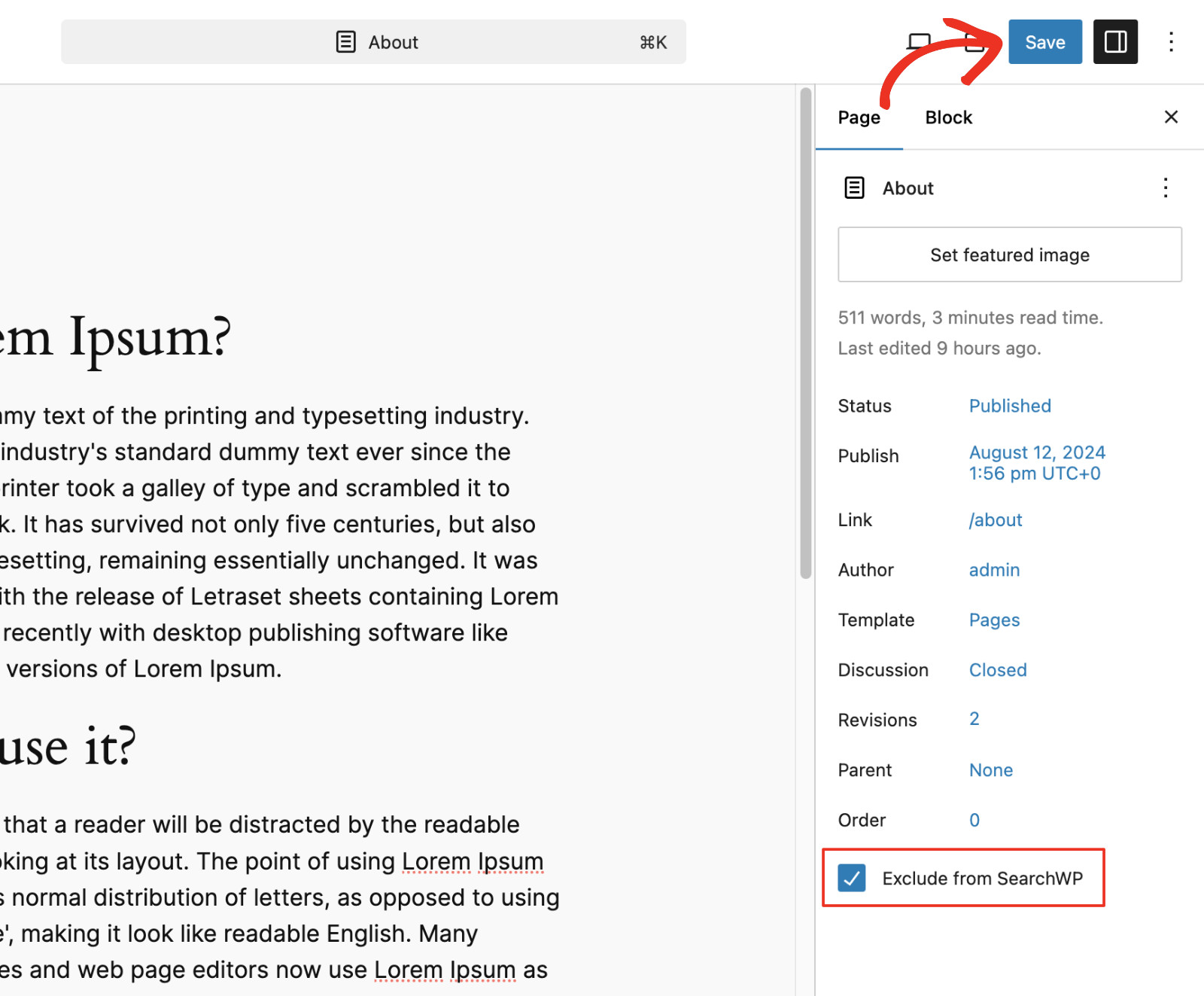
Task: Close the settings sidebar
Action: 1171,117
